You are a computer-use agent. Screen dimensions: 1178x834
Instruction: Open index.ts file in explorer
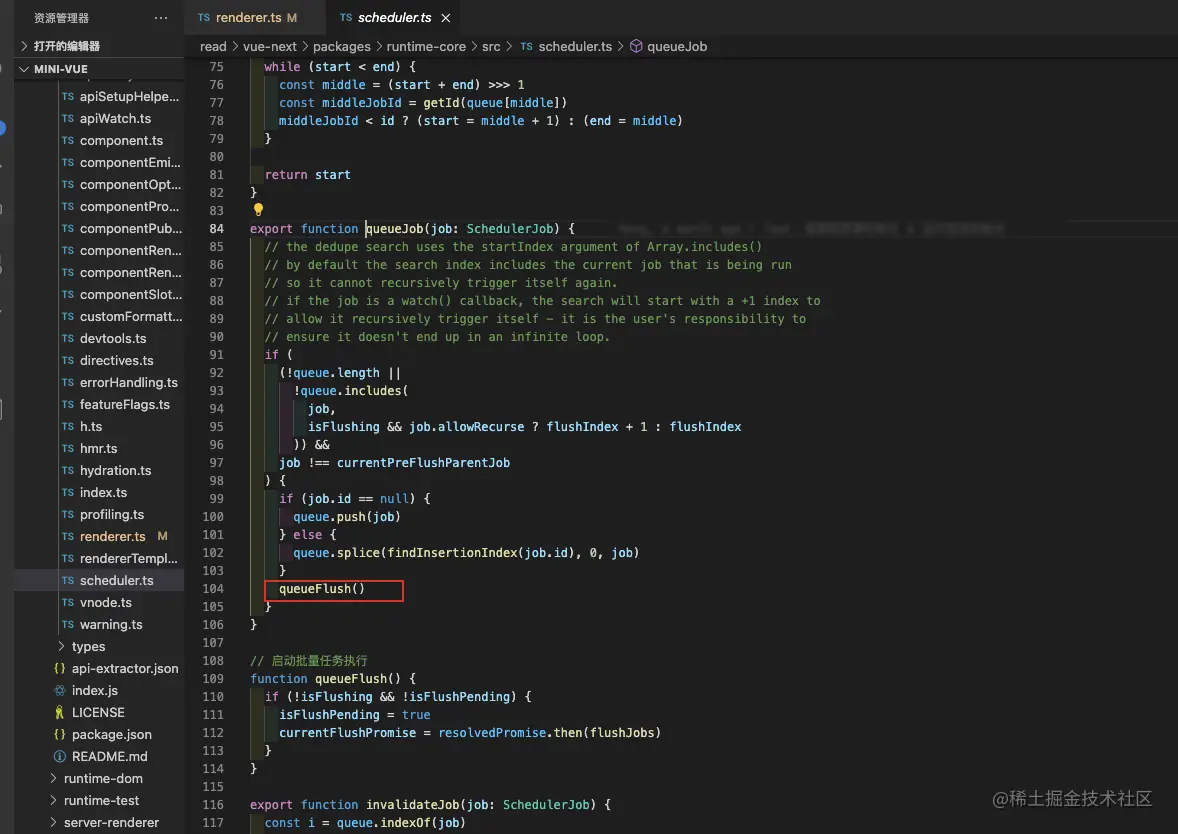103,492
